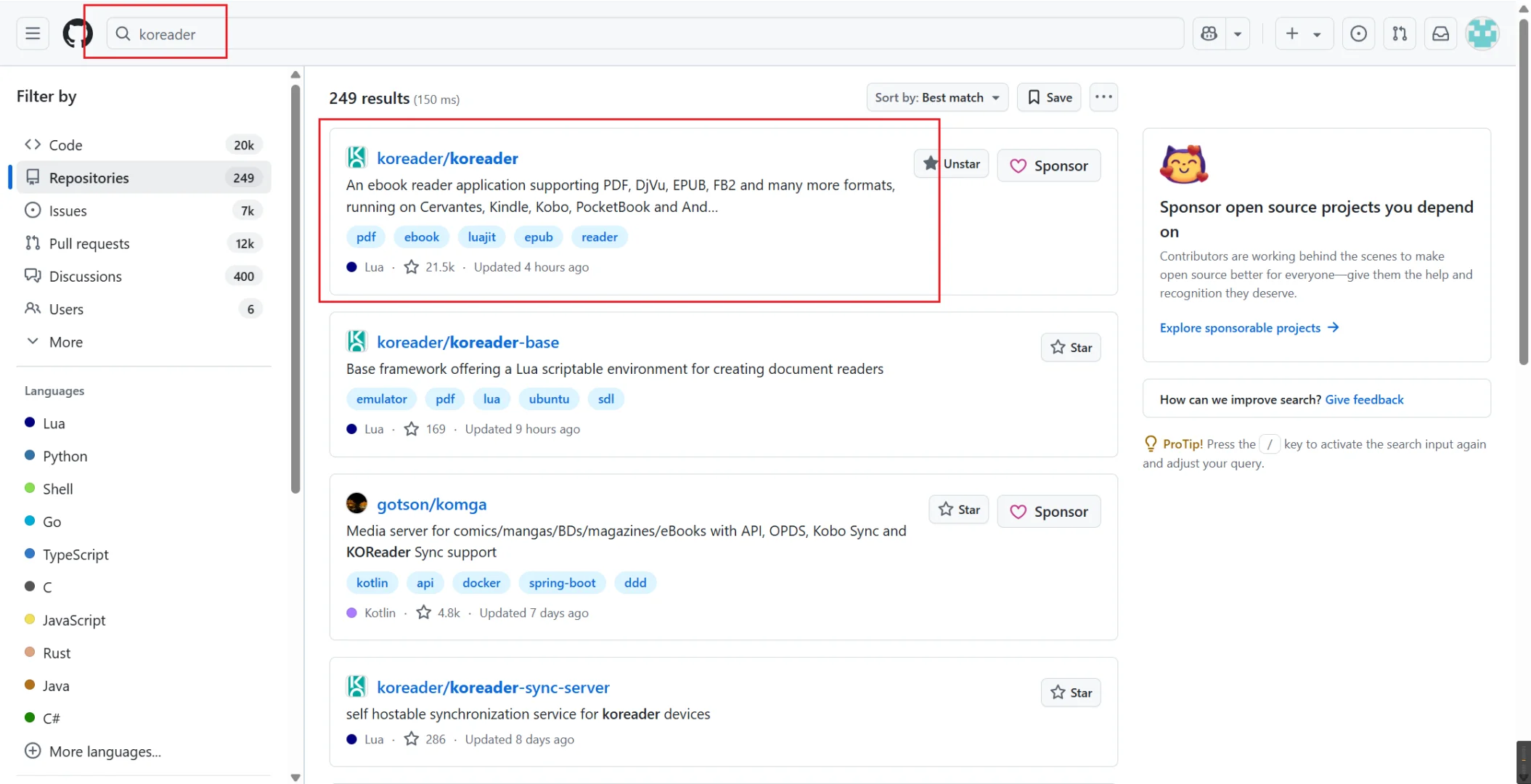Open the 4.8k stars link of komga
Viewport: 1531px width, 784px height.
[438, 613]
